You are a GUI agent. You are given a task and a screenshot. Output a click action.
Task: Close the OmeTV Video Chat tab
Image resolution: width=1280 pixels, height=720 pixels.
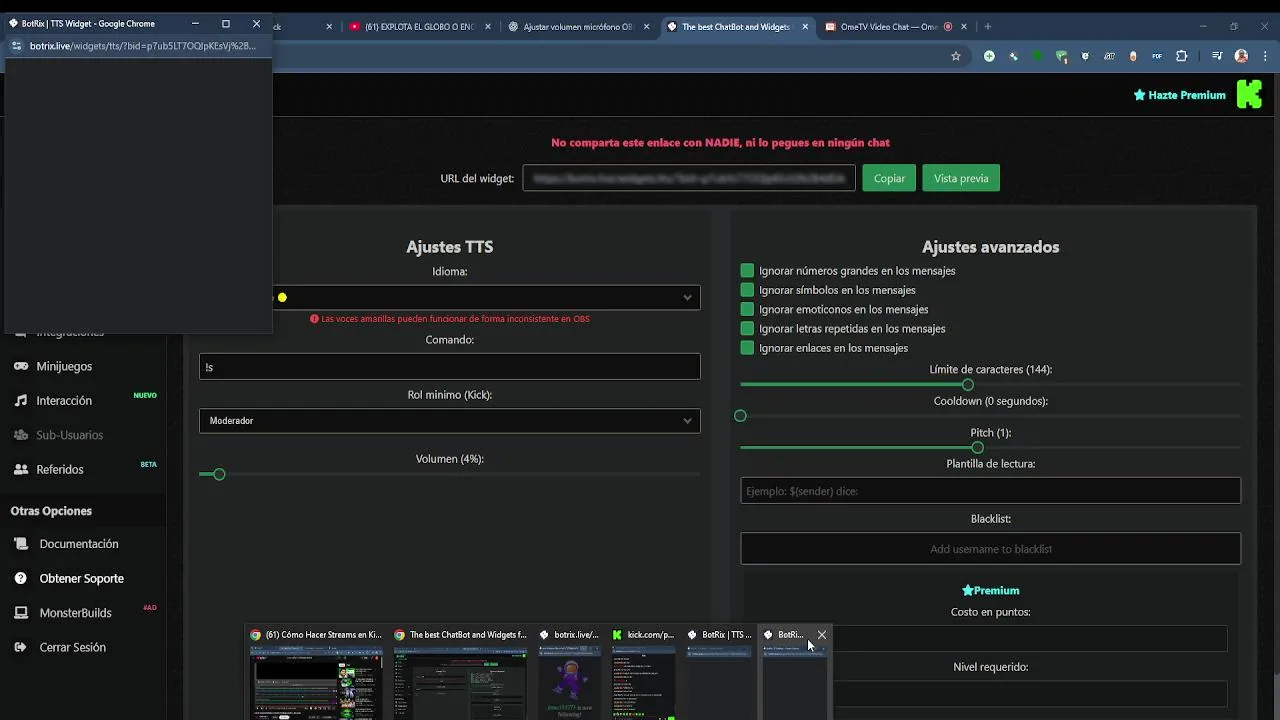[x=964, y=27]
